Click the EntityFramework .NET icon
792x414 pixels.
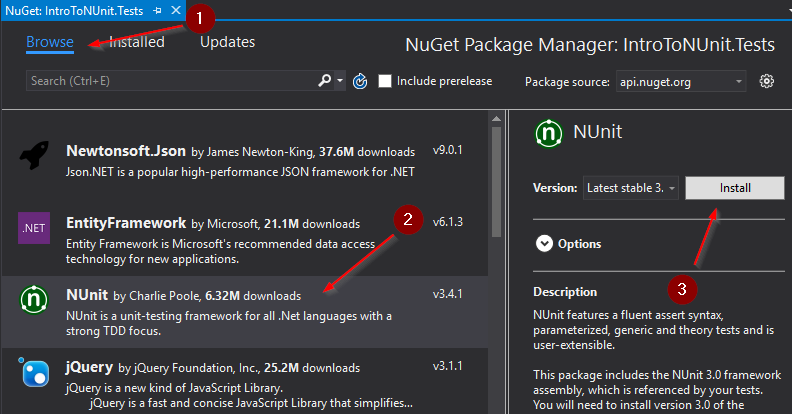(x=34, y=228)
